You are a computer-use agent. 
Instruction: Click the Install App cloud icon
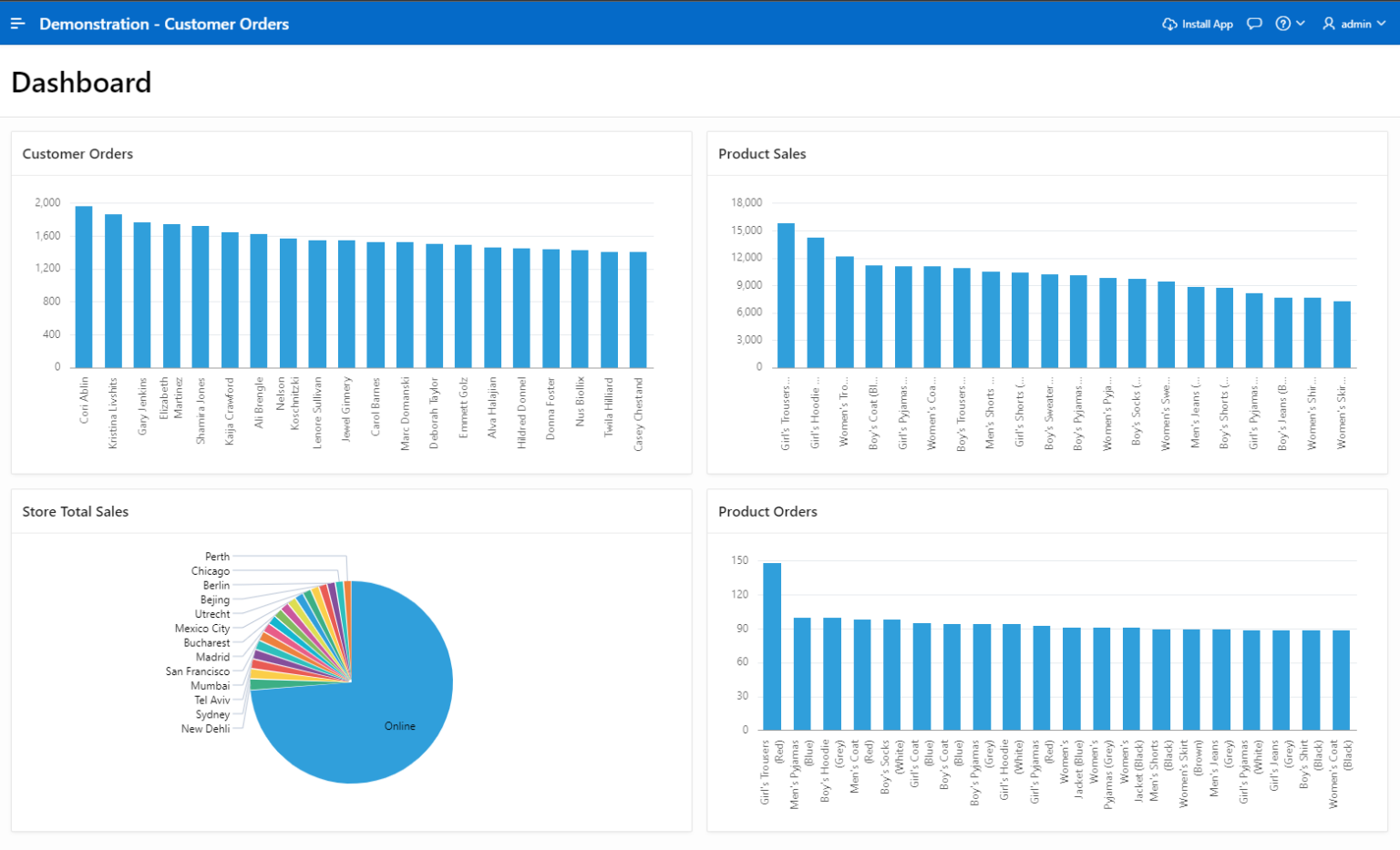pyautogui.click(x=1169, y=24)
